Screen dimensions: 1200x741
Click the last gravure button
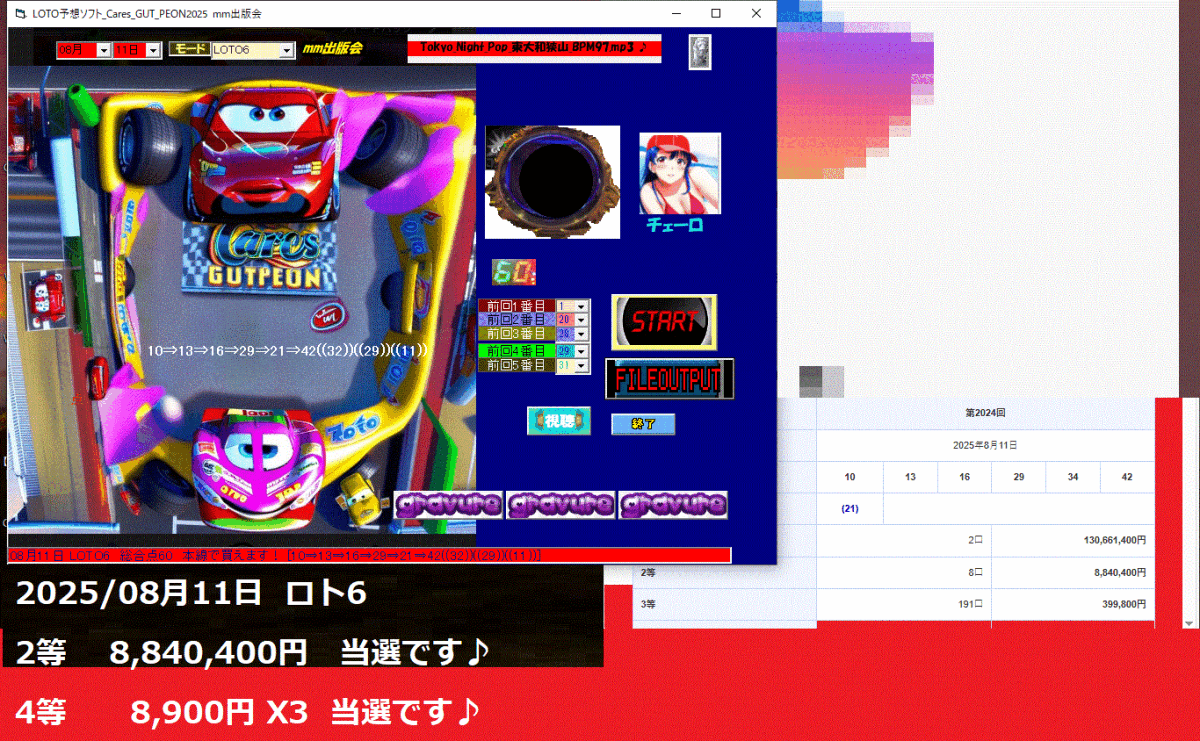pos(672,505)
